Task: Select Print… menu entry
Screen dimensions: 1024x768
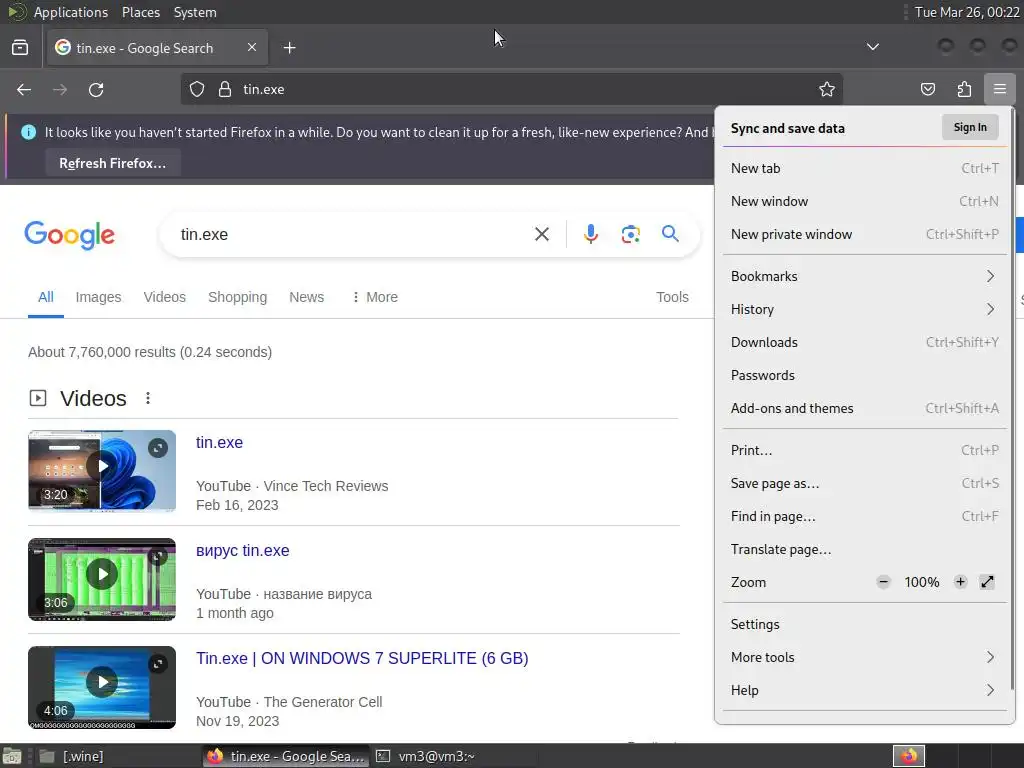Action: (x=865, y=451)
